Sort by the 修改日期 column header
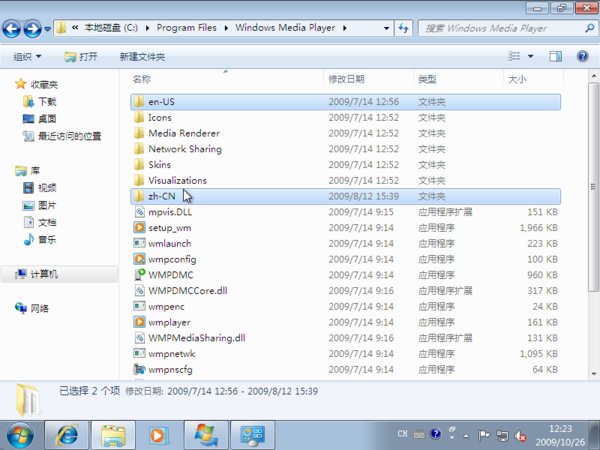The image size is (600, 450). 346,79
